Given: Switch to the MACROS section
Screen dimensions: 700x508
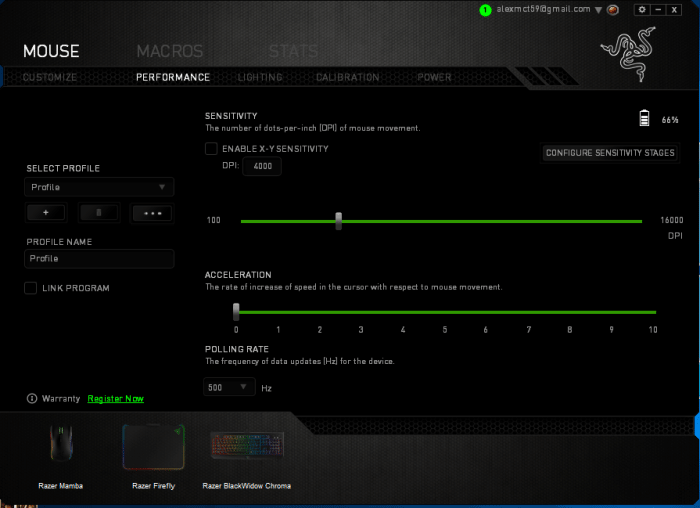Looking at the screenshot, I should point(170,51).
